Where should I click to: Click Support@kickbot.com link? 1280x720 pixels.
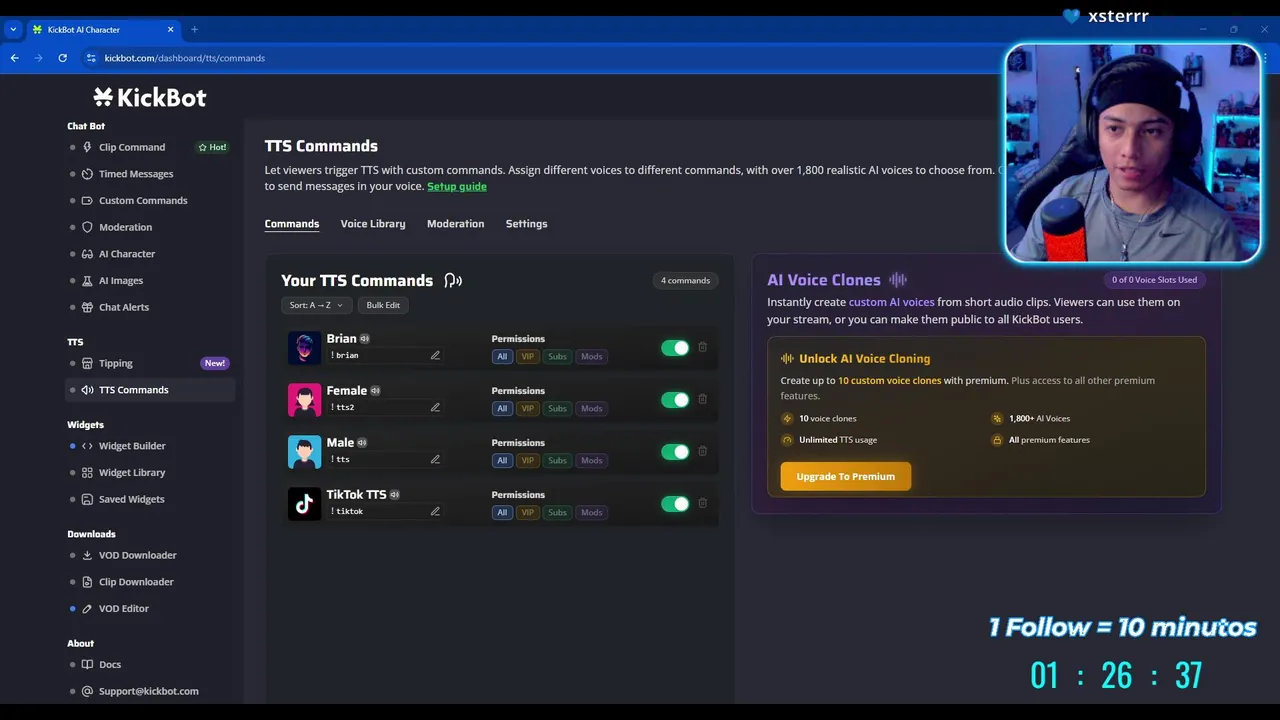[149, 691]
